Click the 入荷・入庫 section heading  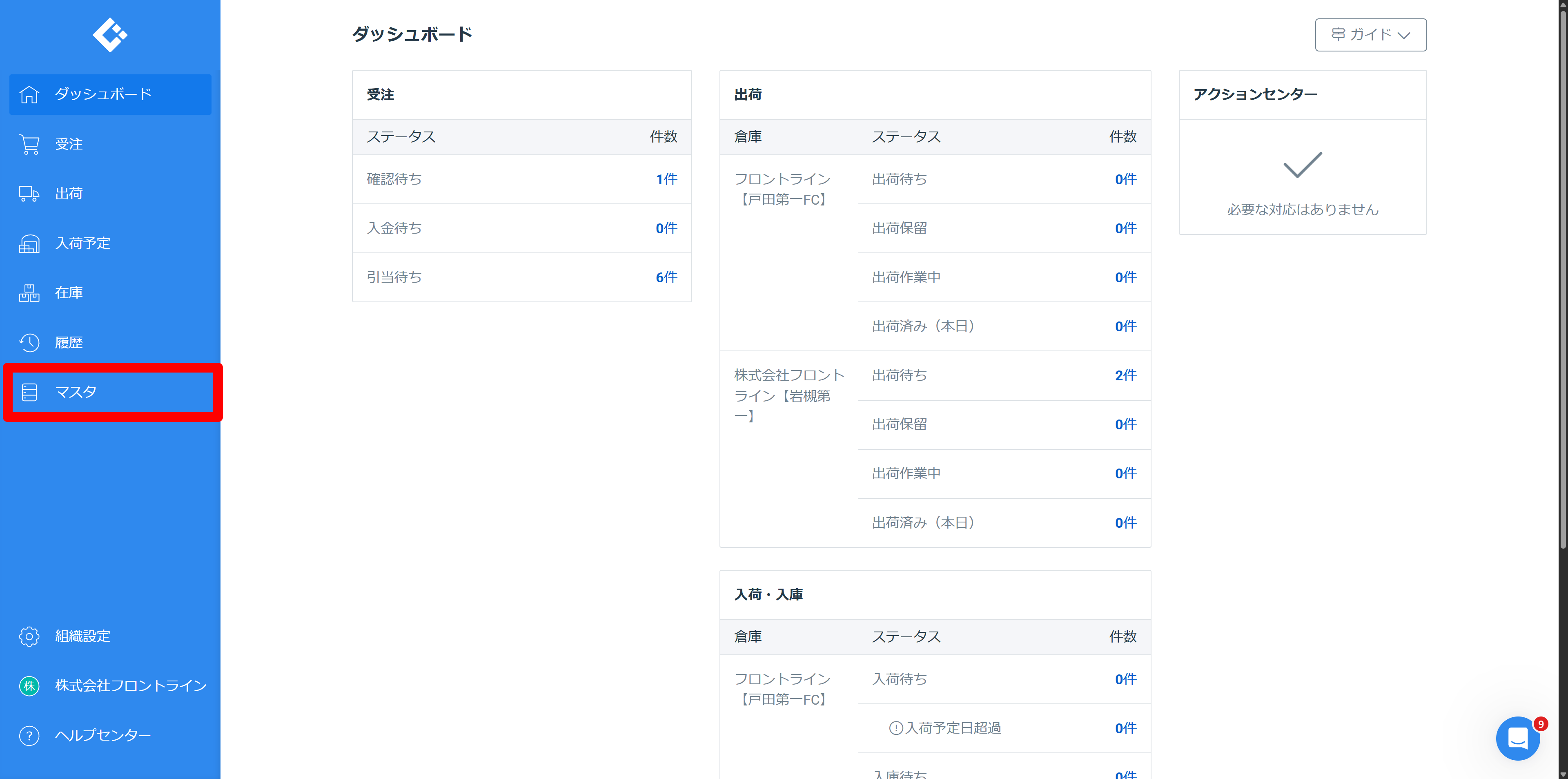768,594
